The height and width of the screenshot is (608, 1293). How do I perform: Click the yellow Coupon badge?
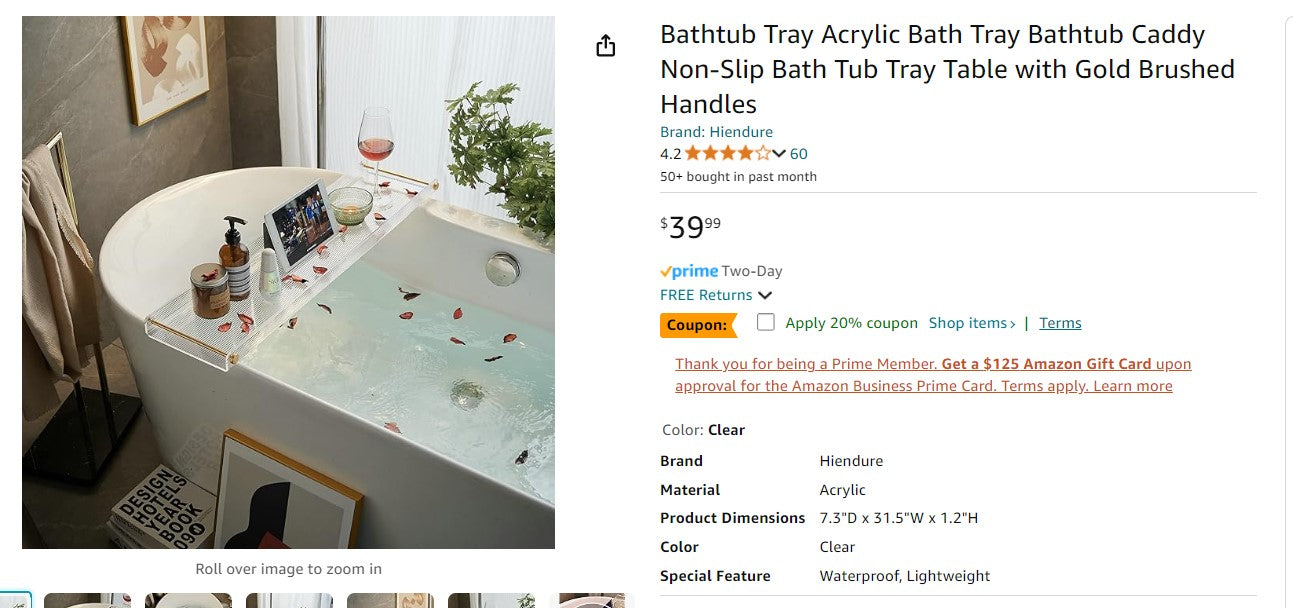[x=698, y=324]
